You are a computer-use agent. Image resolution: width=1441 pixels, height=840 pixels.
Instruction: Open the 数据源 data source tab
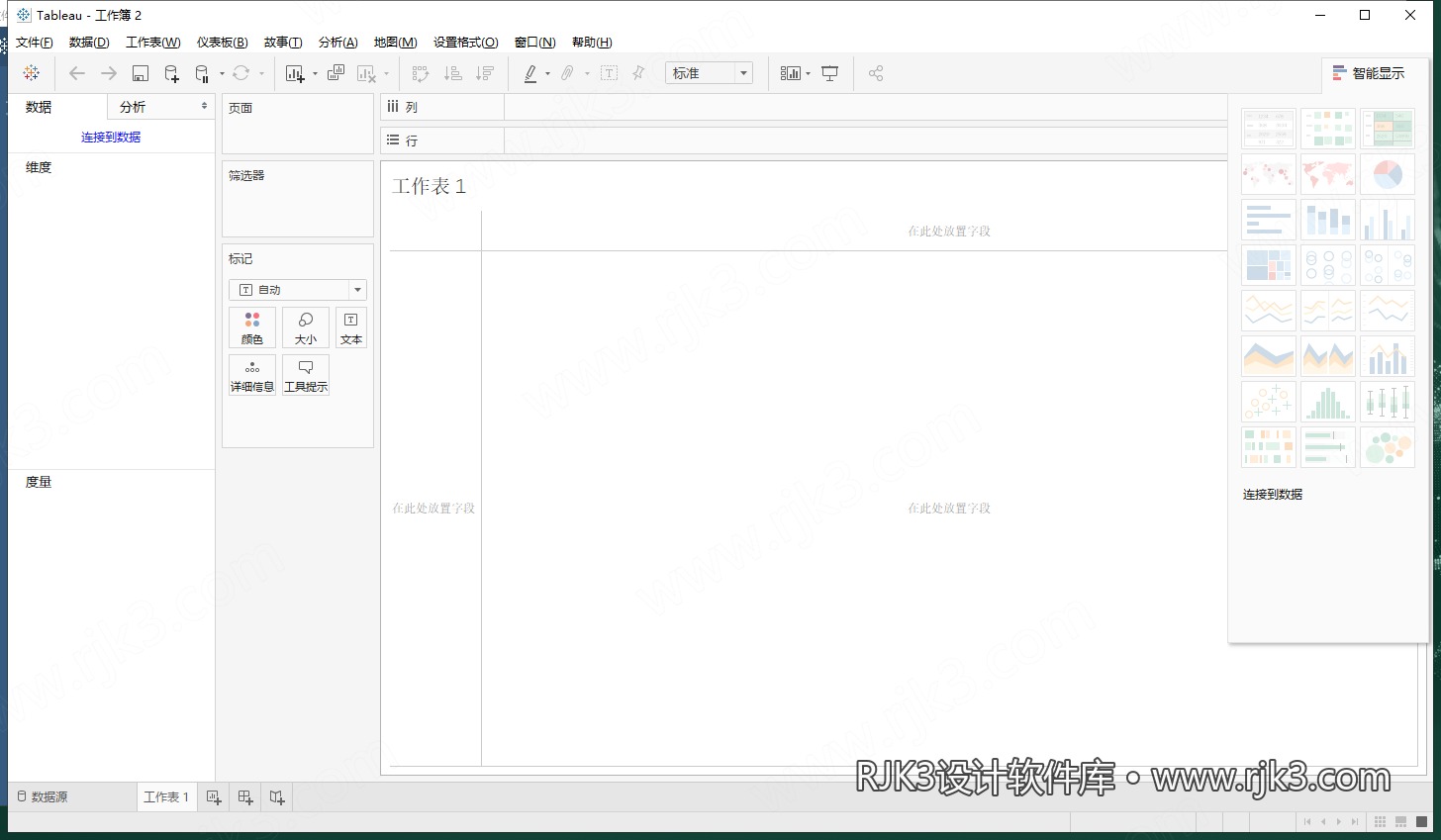[x=43, y=797]
